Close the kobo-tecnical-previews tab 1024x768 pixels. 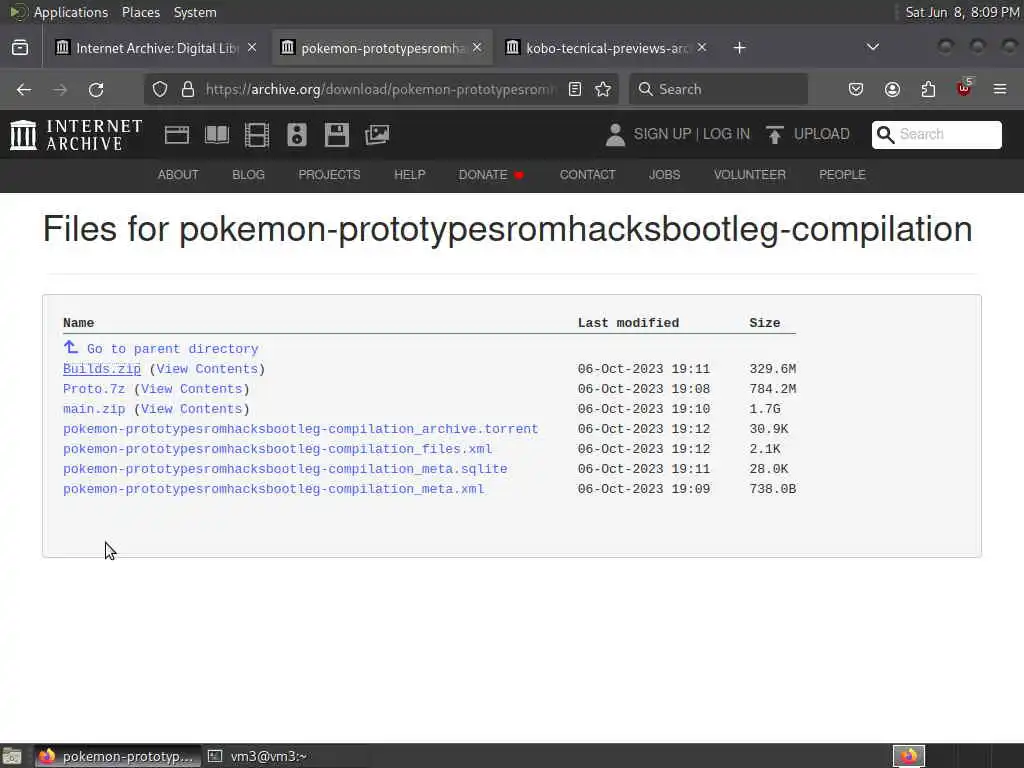coord(701,48)
